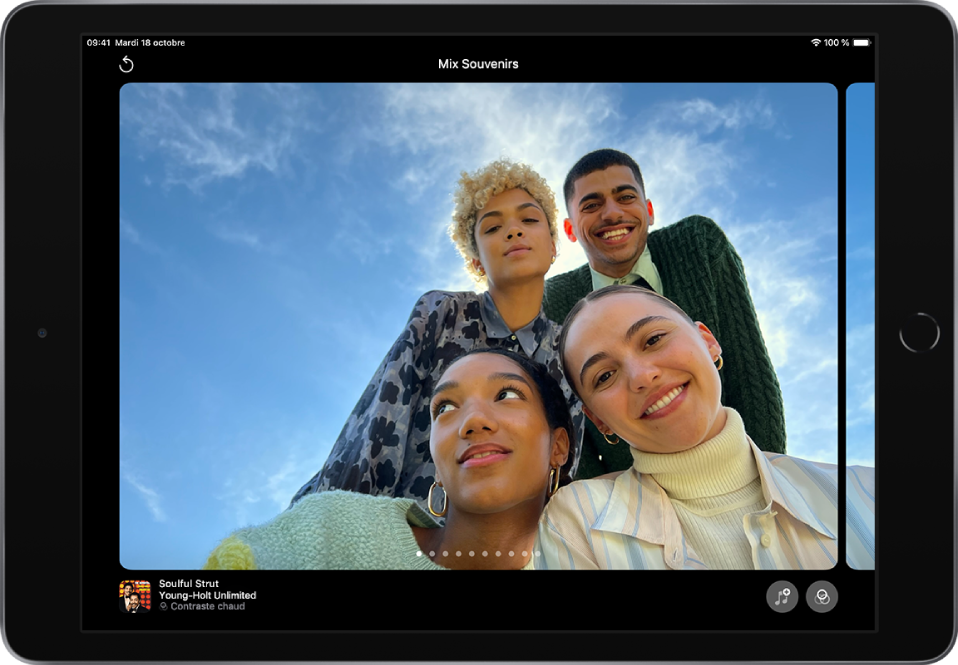Image resolution: width=958 pixels, height=665 pixels.
Task: Open the Memory looks filter button
Action: [x=822, y=597]
